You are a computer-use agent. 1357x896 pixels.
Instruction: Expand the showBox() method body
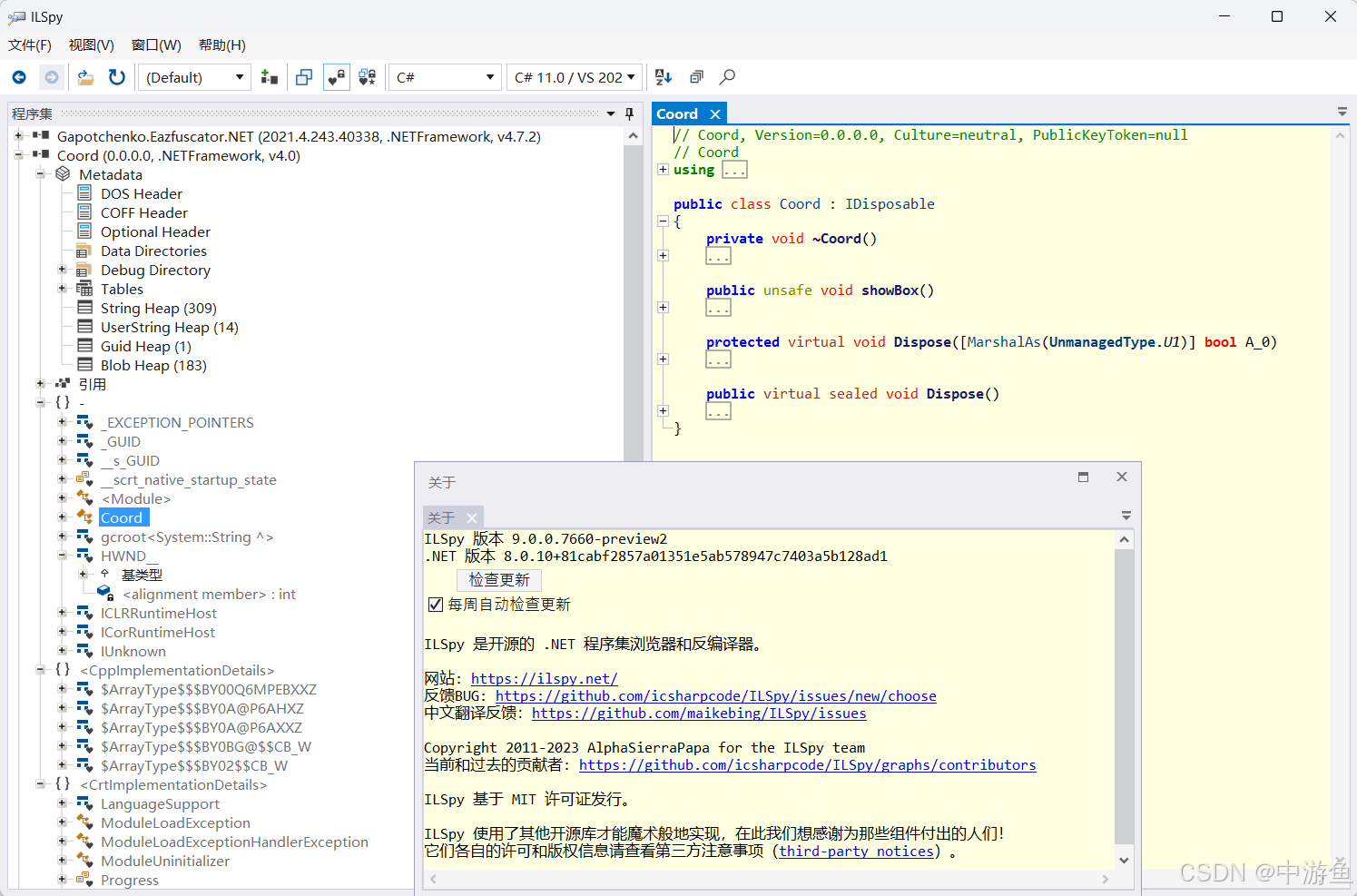(663, 308)
